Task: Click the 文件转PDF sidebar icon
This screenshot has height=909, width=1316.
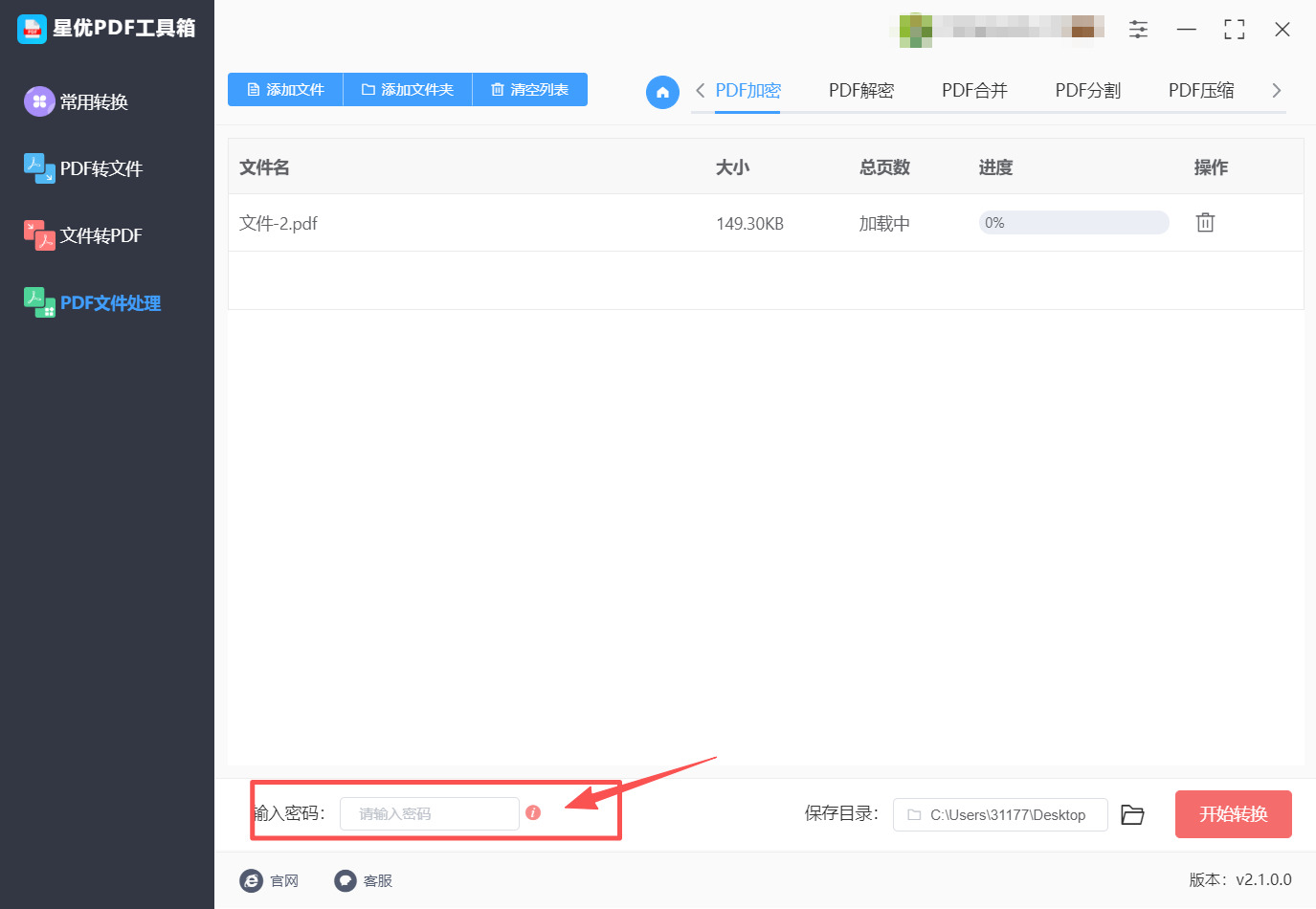Action: 39,235
